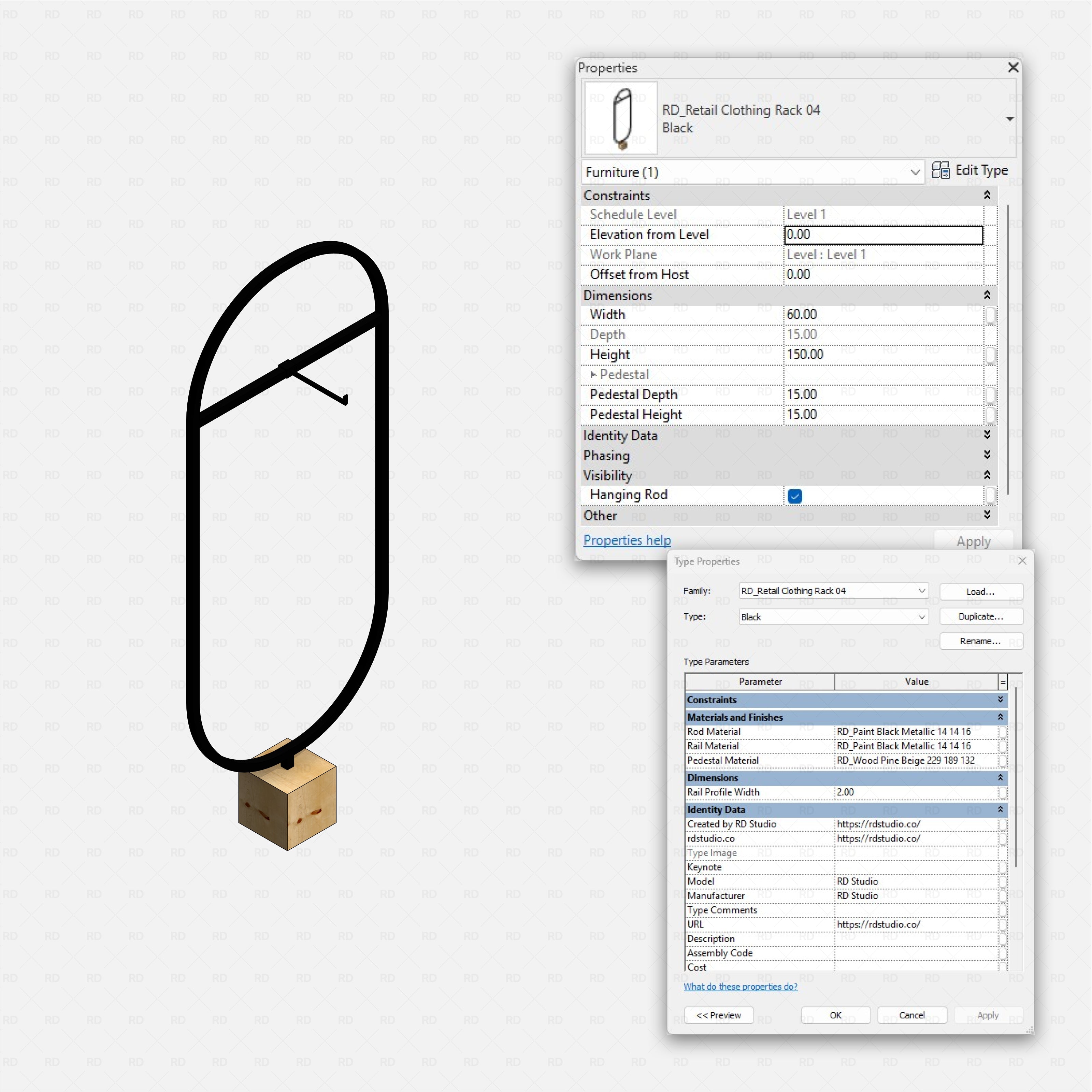This screenshot has height=1092, width=1092.
Task: Click the Type Parameters vertical scrollbar
Action: tap(1016, 777)
